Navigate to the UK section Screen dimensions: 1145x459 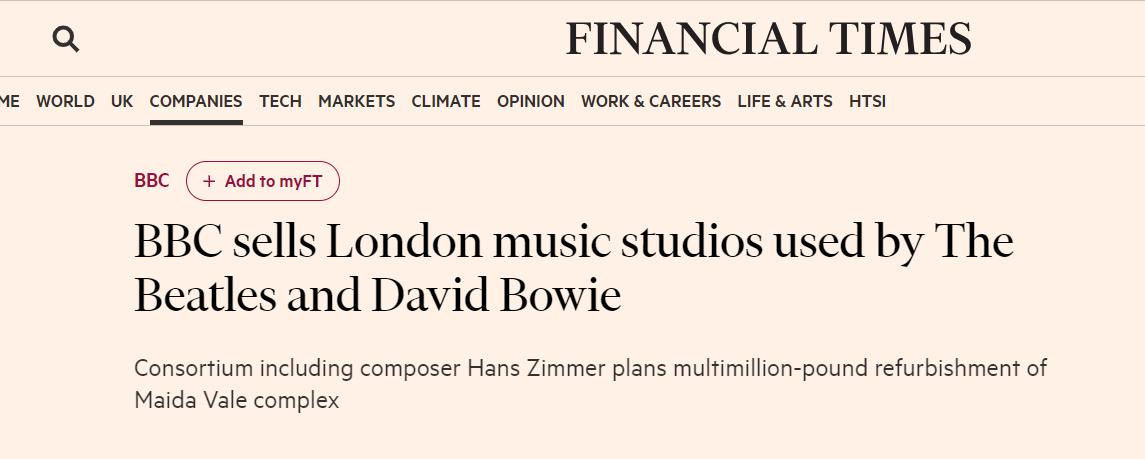pos(122,101)
